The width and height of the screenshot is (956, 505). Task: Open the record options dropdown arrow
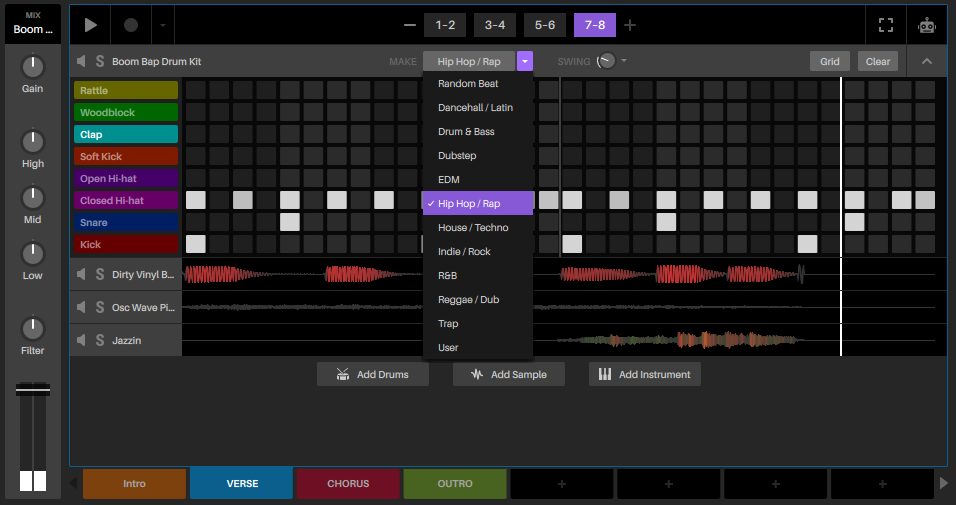(x=164, y=25)
